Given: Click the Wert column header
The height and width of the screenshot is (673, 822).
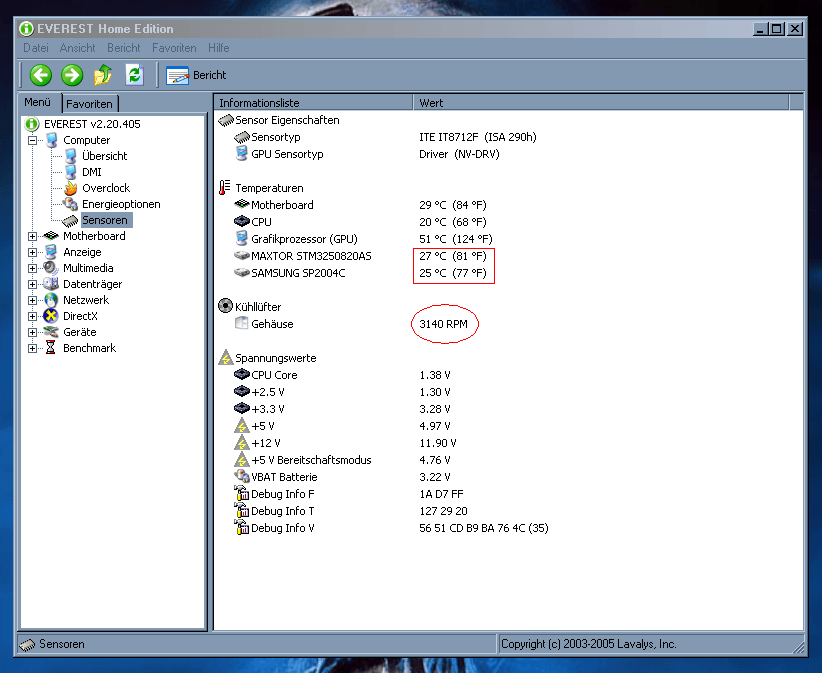Looking at the screenshot, I should (601, 103).
